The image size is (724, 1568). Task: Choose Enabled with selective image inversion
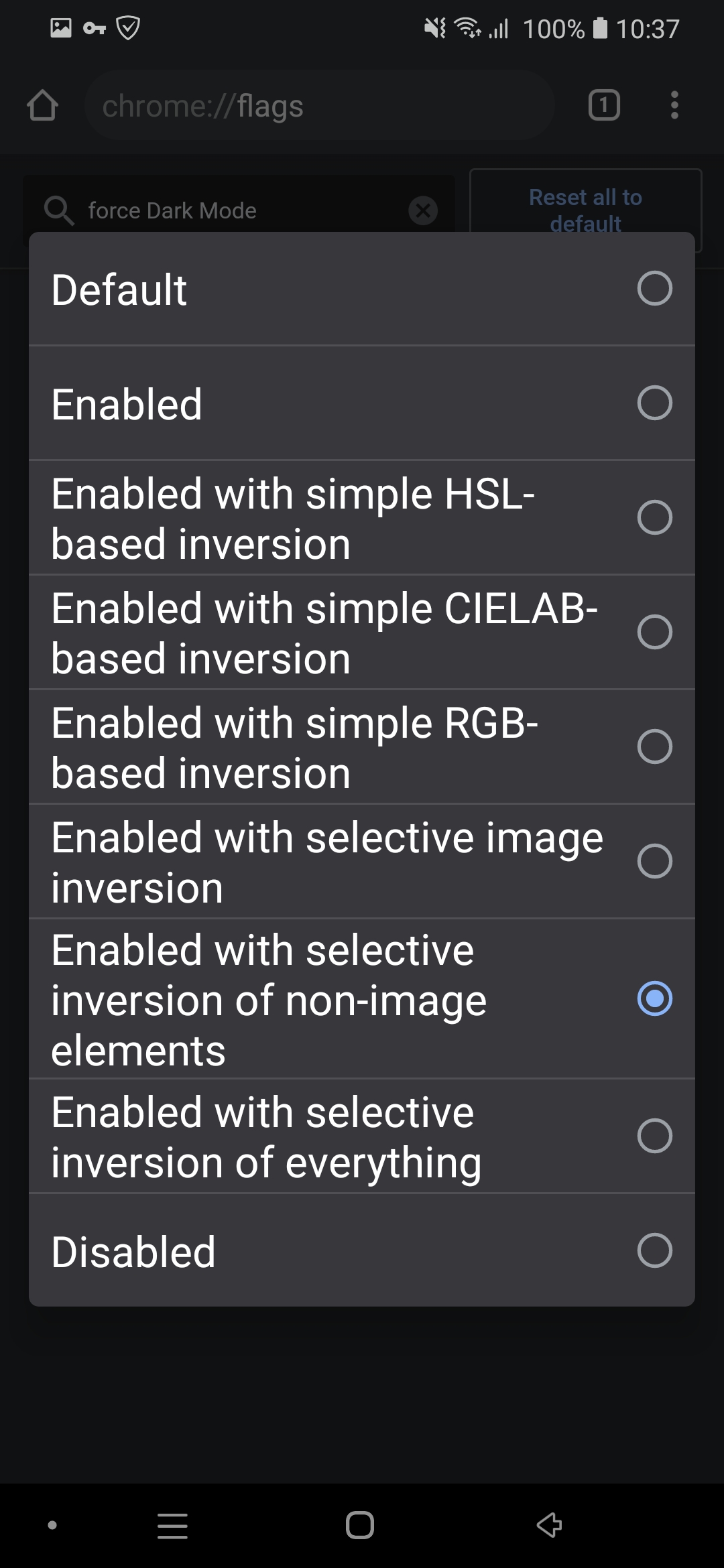click(x=362, y=862)
